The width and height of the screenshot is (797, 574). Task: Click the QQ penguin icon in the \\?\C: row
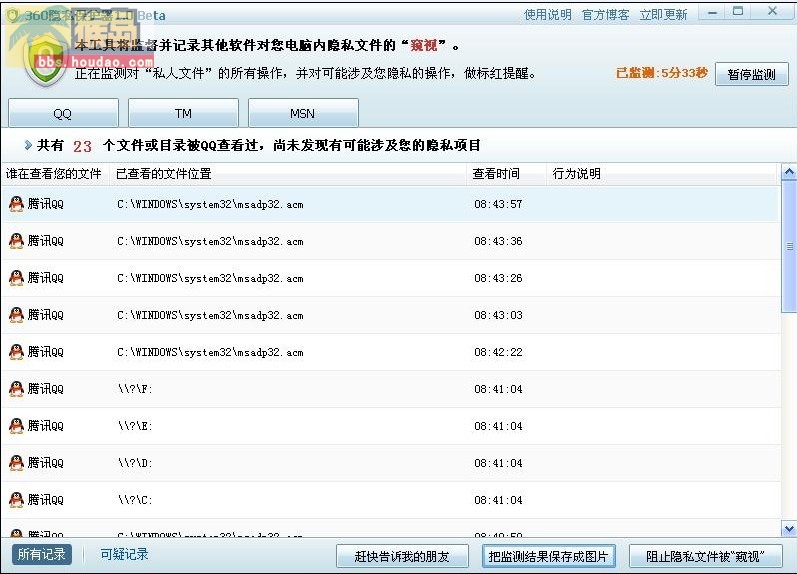16,500
